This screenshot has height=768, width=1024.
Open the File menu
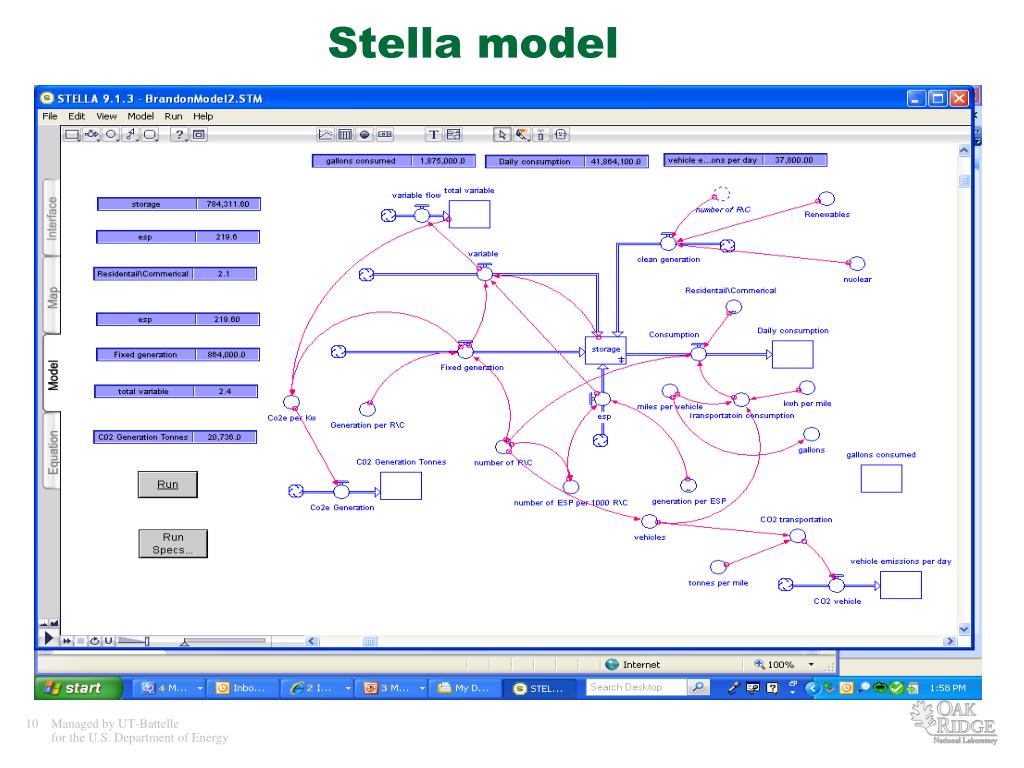tap(50, 116)
